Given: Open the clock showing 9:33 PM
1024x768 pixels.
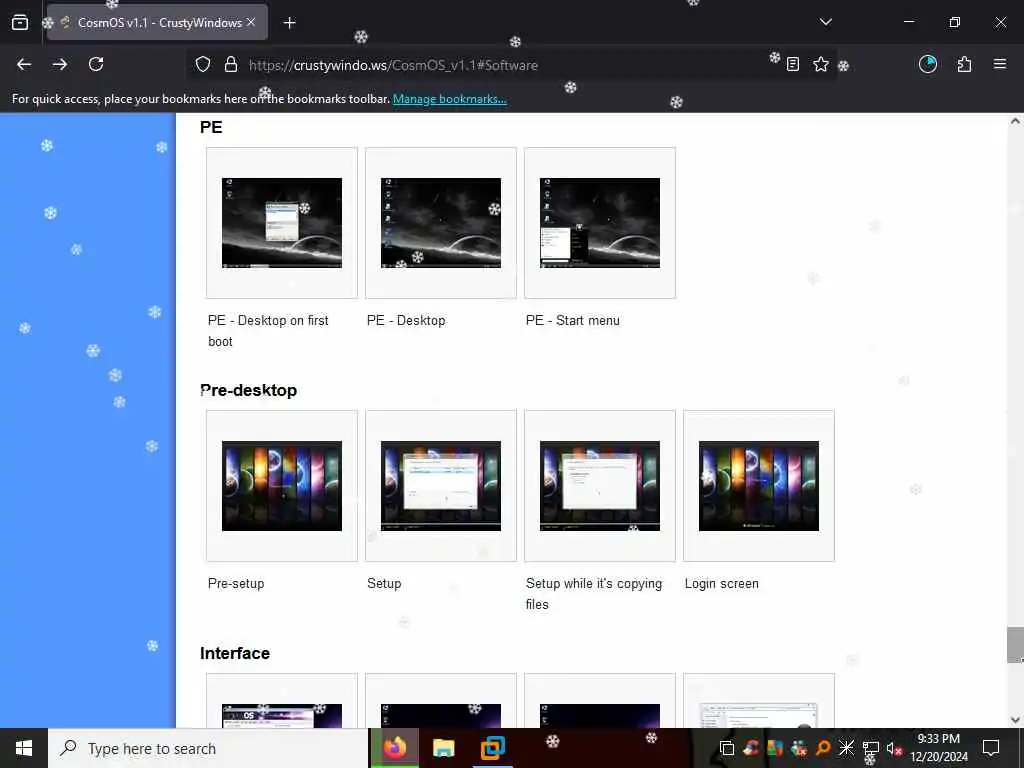Looking at the screenshot, I should tap(939, 748).
